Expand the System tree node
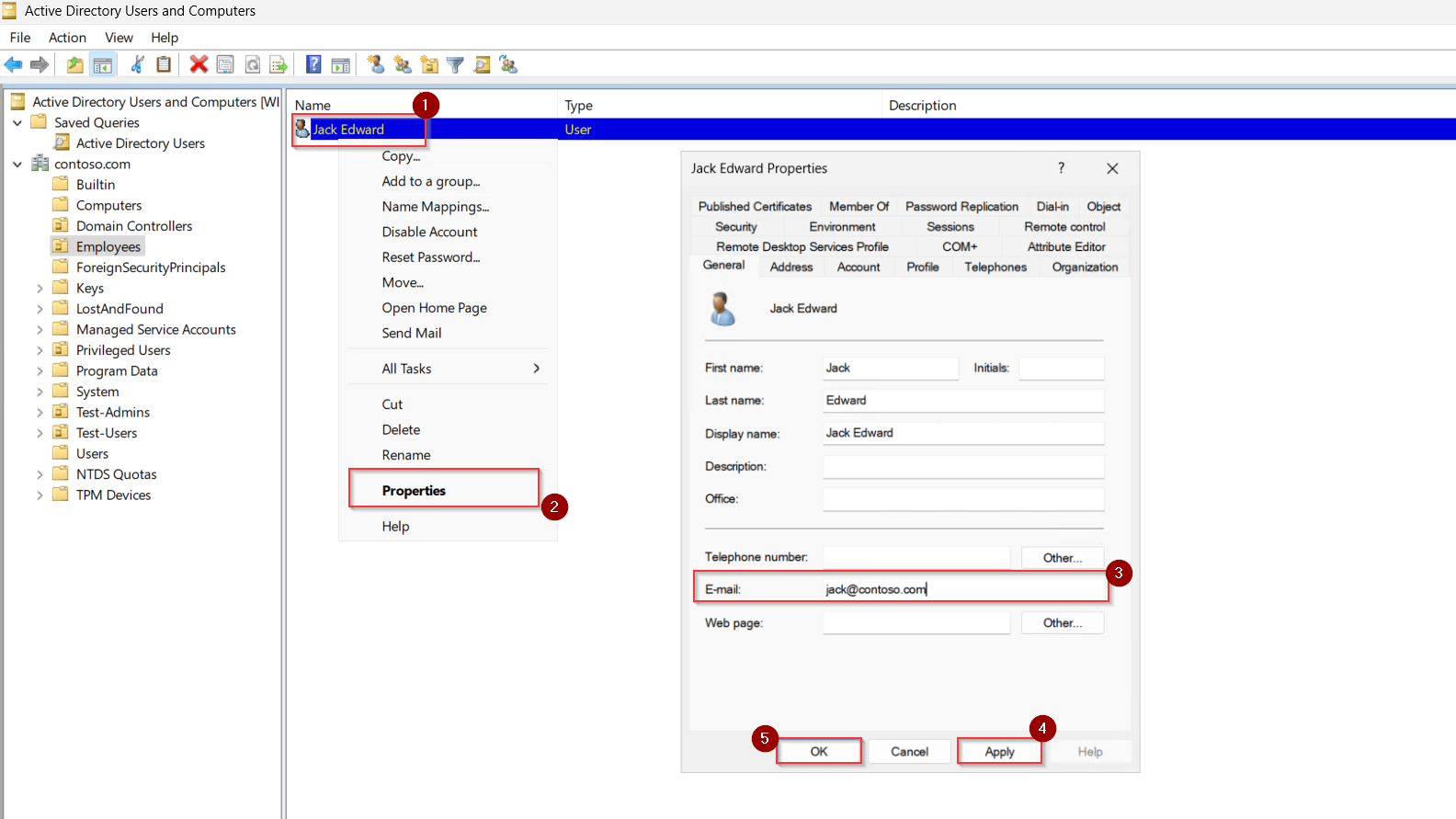 40,392
